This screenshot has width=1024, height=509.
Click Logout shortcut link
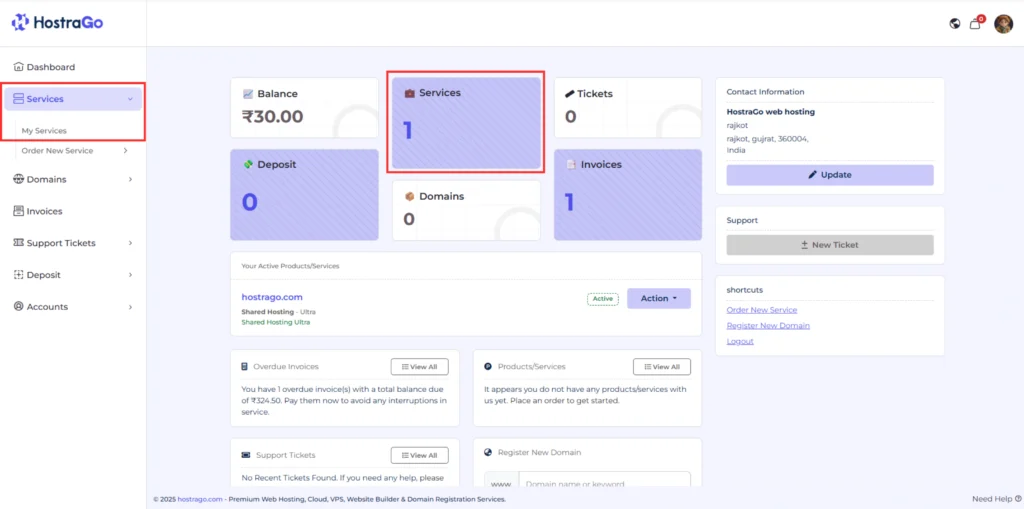coord(740,341)
